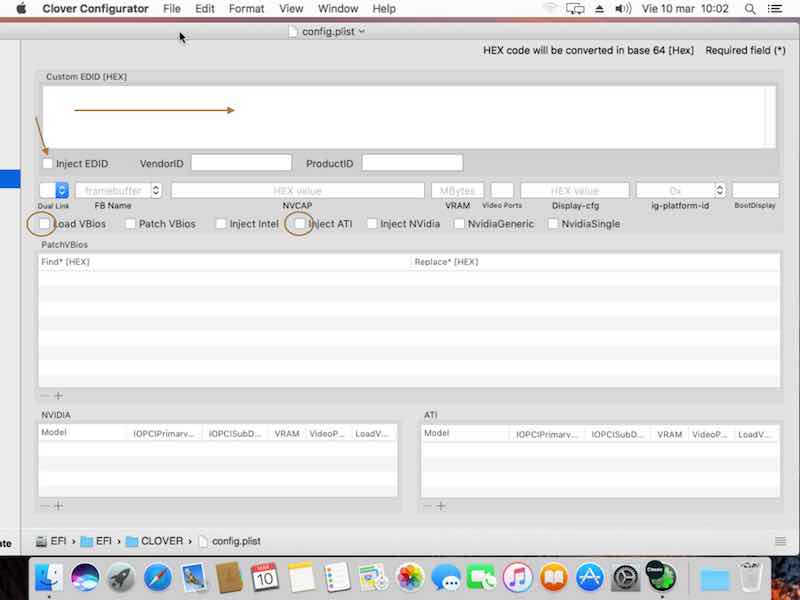The width and height of the screenshot is (800, 600).
Task: Open the Mail stamp icon in Dock
Action: [193, 577]
